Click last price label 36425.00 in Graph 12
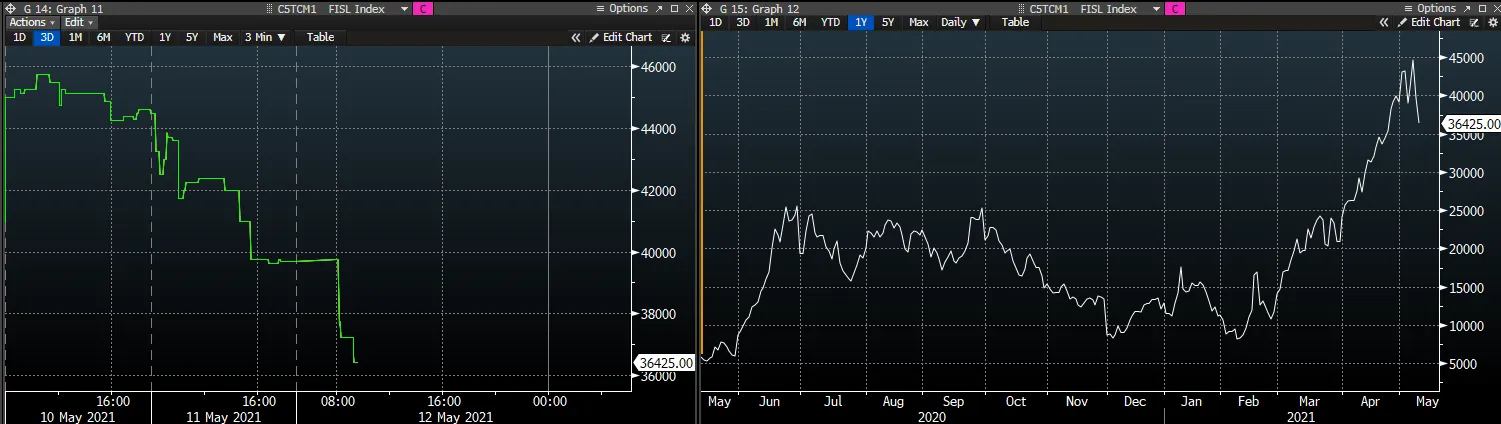The image size is (1501, 424). 1471,124
